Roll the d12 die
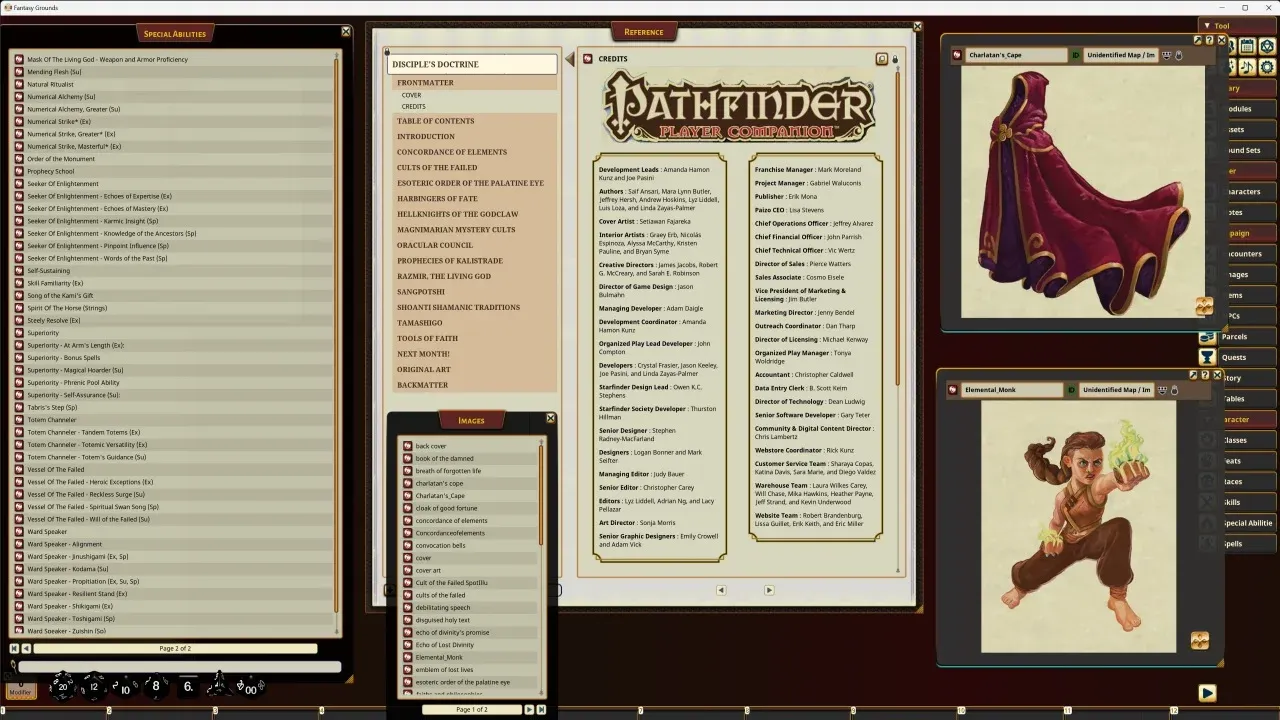Viewport: 1280px width, 720px height. point(94,687)
